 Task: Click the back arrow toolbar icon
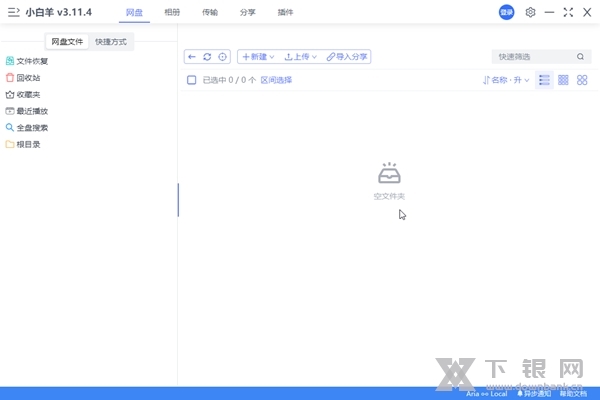click(192, 57)
